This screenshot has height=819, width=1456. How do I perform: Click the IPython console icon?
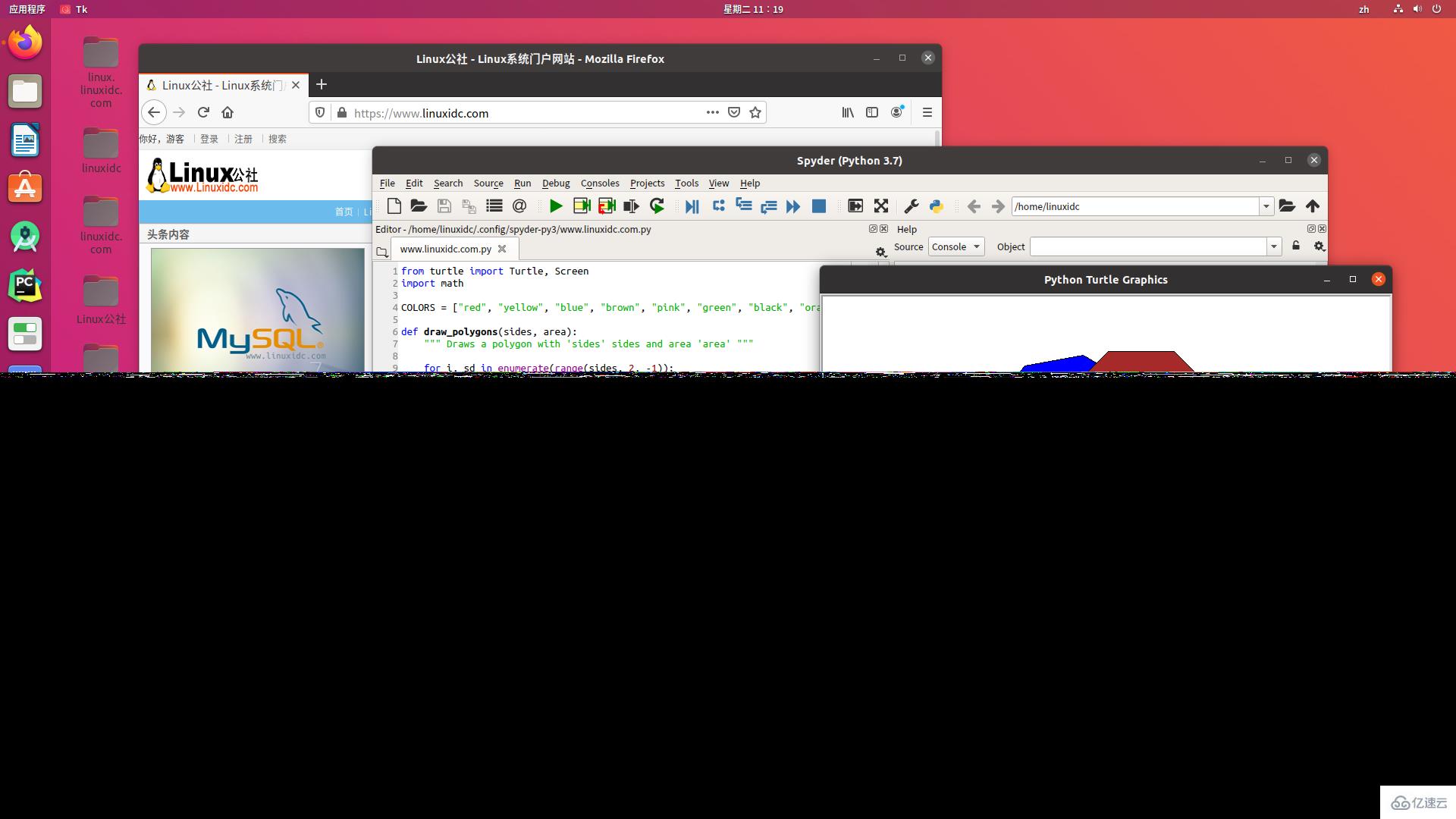coord(936,206)
